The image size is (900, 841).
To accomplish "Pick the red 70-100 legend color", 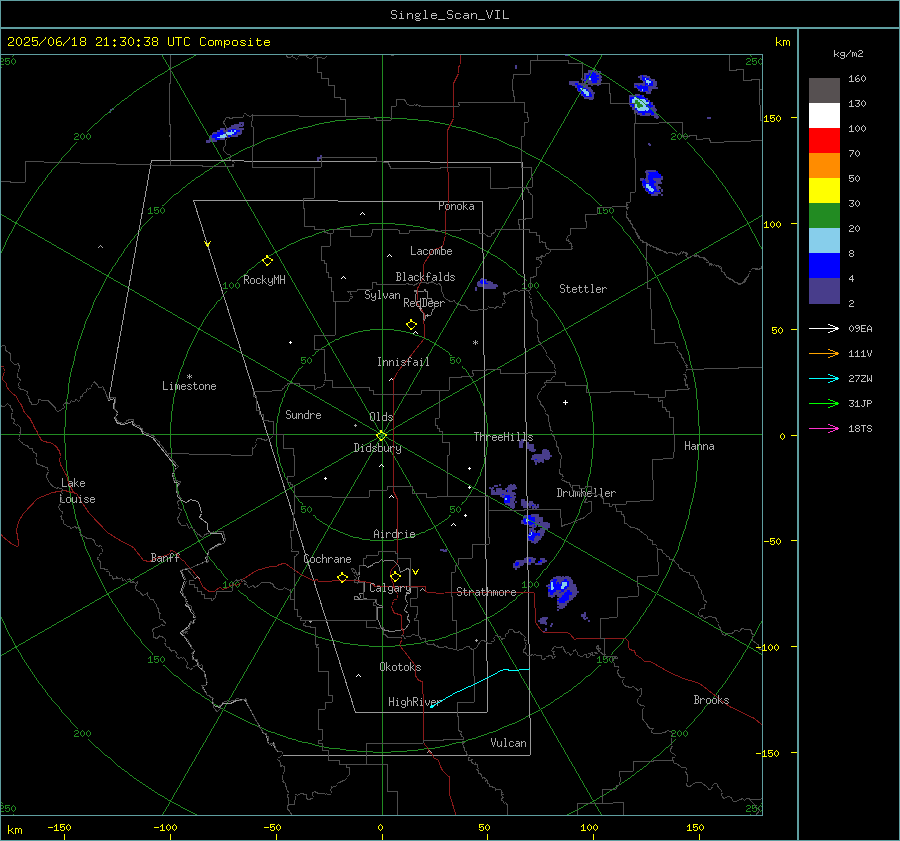I will point(824,141).
